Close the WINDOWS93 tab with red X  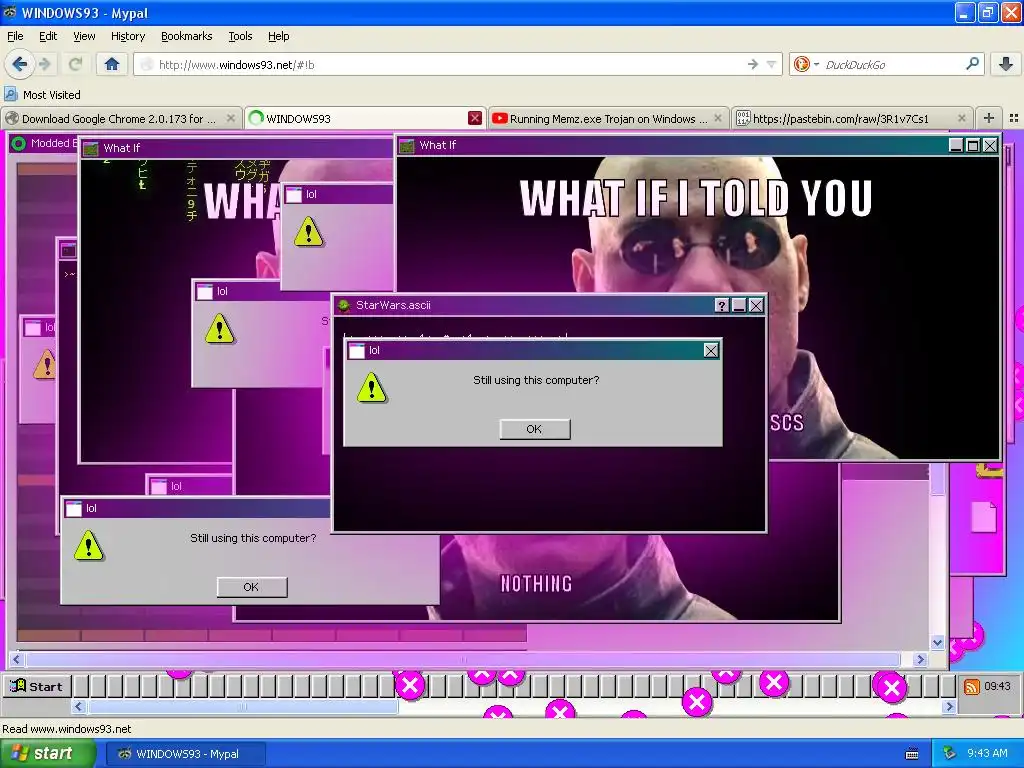(475, 118)
